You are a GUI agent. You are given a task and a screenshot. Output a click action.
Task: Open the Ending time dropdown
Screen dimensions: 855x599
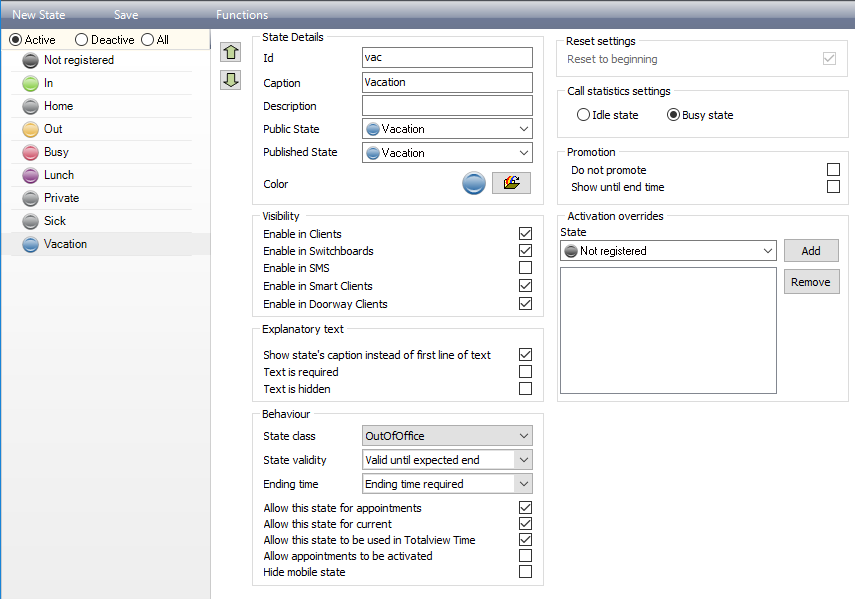click(447, 484)
